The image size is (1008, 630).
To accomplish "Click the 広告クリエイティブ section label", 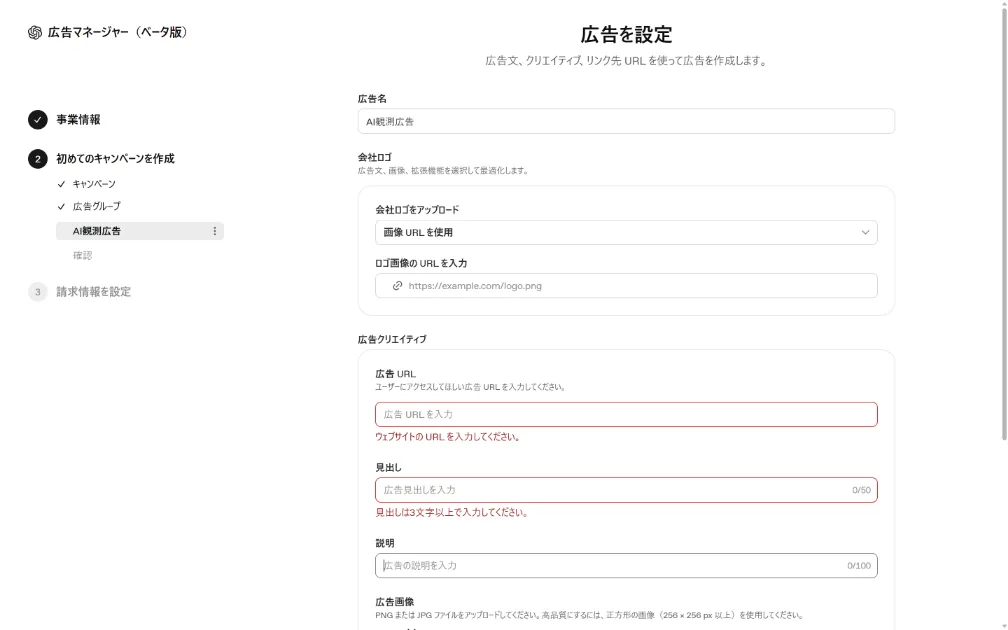I will point(392,339).
